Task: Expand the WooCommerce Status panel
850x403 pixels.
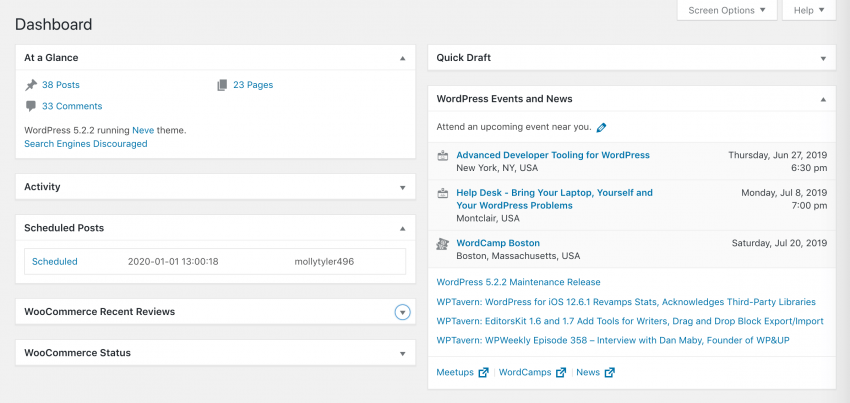Action: coord(402,354)
